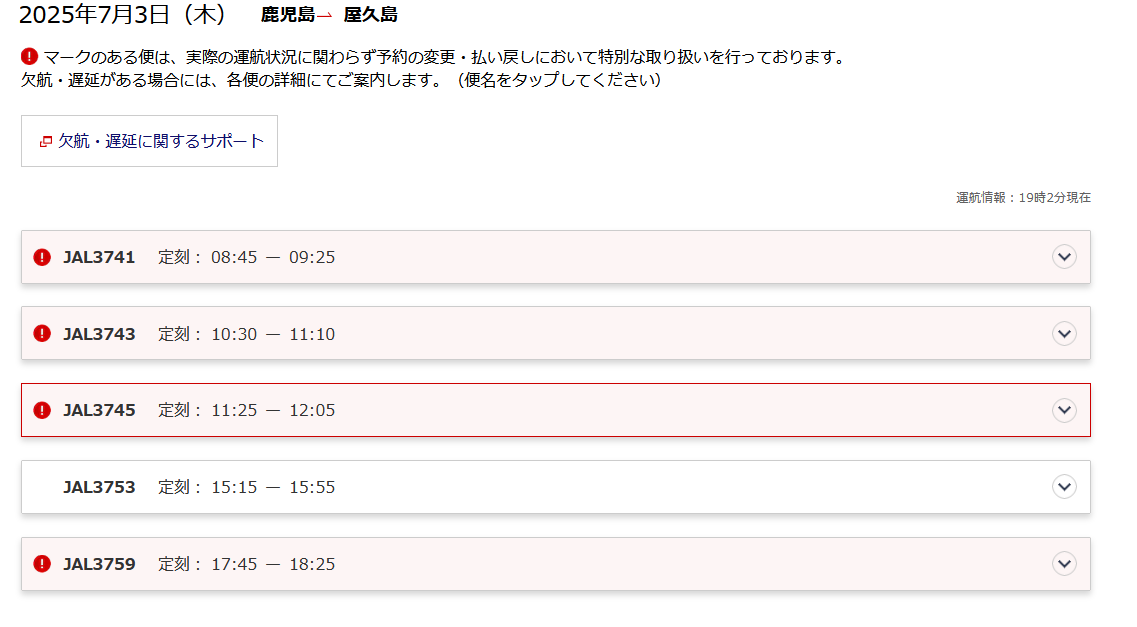
Task: Expand JAL3753 flight details chevron
Action: [1064, 487]
